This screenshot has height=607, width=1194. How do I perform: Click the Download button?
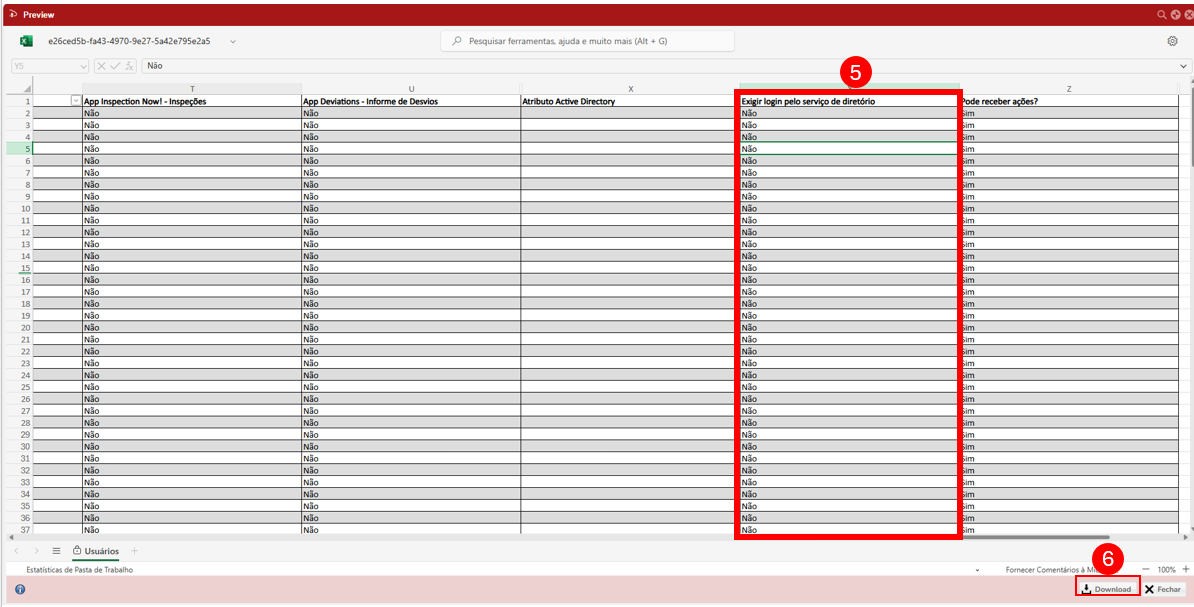(1107, 589)
